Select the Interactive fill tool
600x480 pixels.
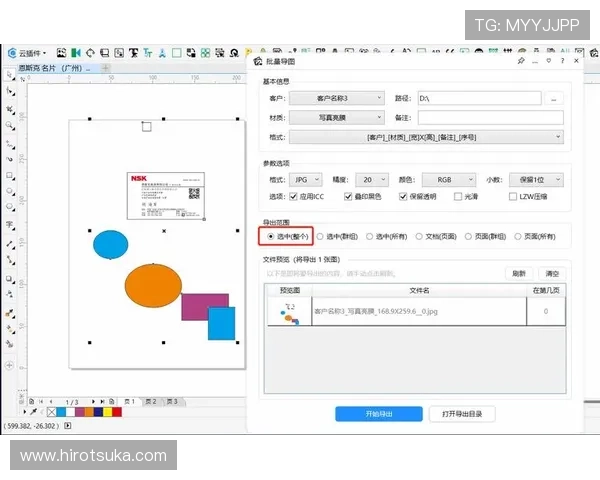pos(10,329)
